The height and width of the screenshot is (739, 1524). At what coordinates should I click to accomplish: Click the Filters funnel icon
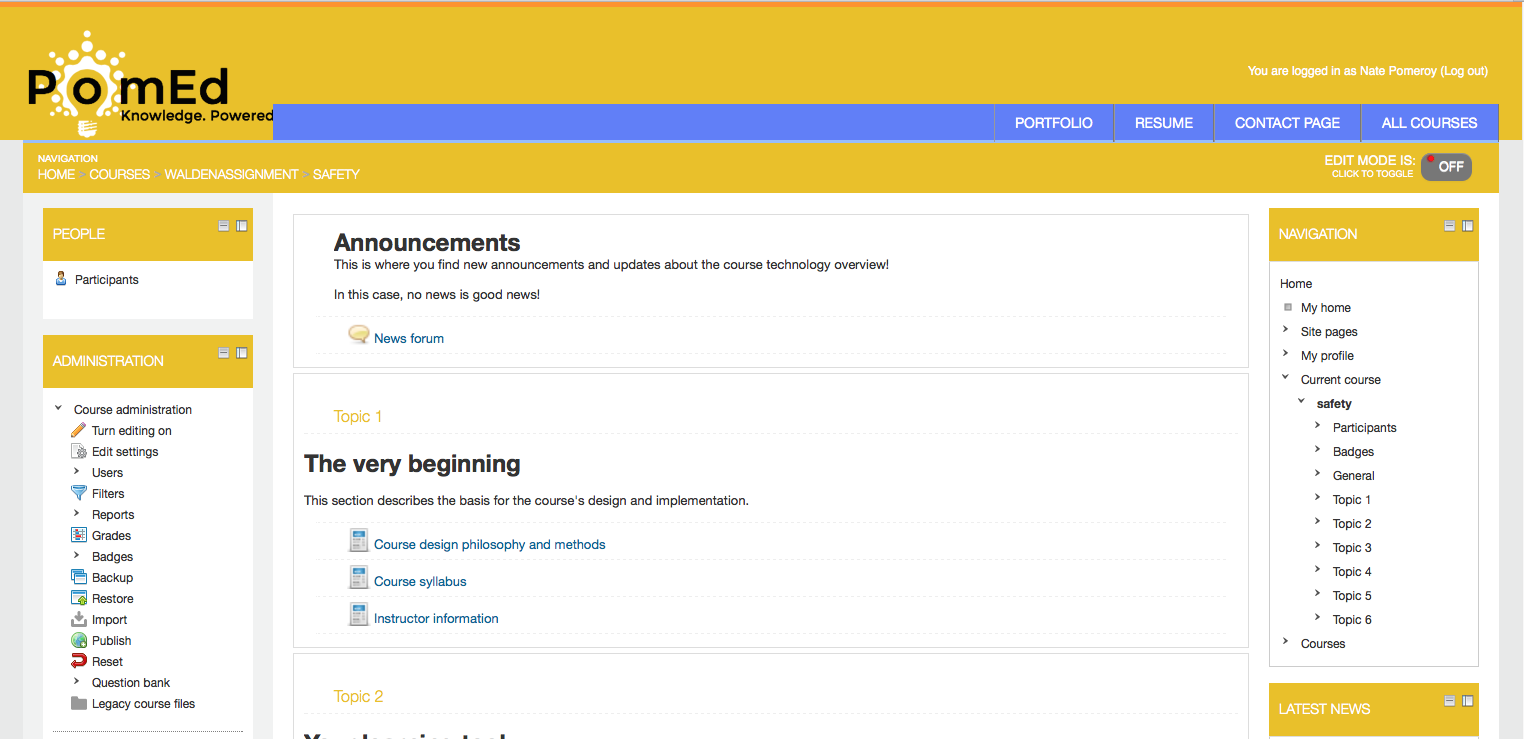pos(79,493)
